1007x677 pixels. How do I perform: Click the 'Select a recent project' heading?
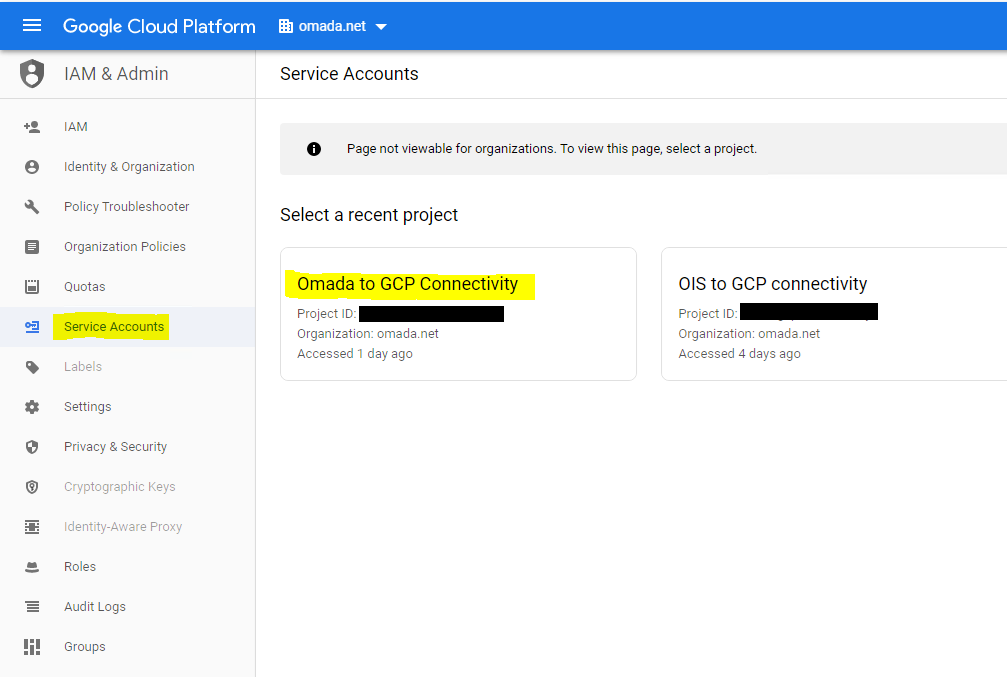point(369,215)
